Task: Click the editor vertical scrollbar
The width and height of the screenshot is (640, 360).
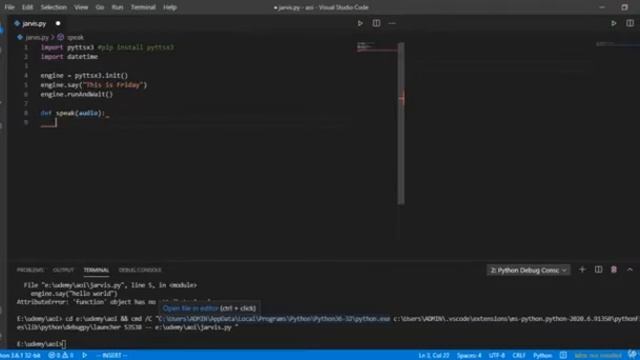Action: [401, 122]
